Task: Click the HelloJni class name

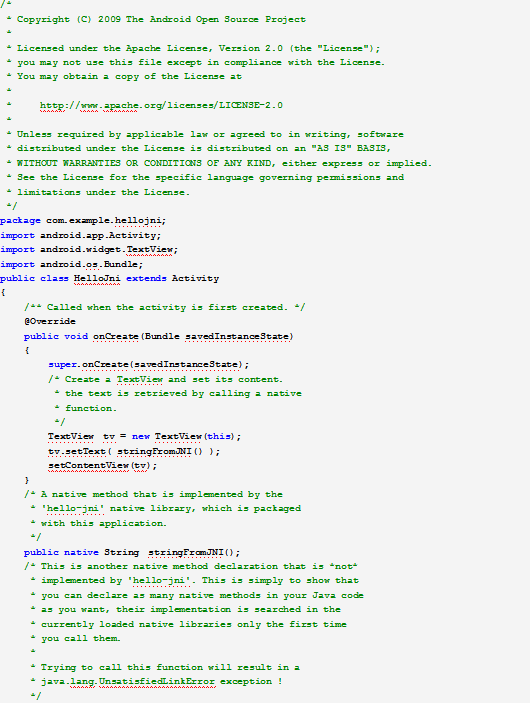Action: click(x=97, y=278)
